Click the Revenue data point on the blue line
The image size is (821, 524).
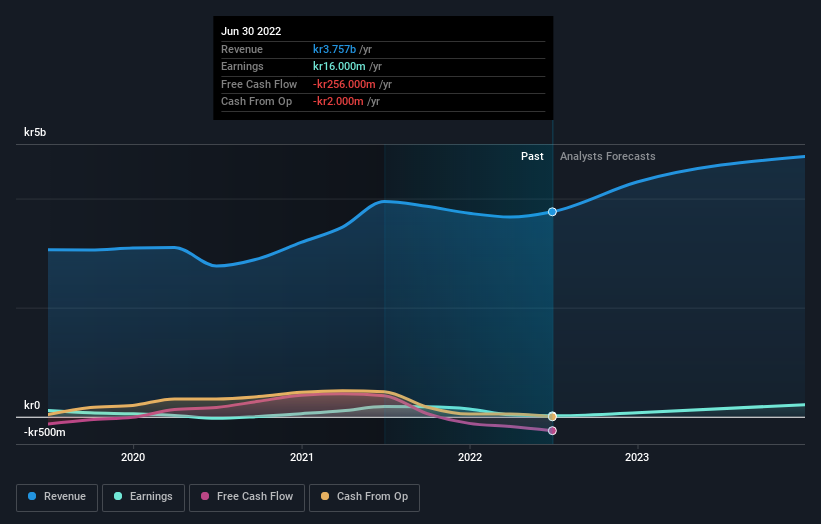click(x=552, y=212)
